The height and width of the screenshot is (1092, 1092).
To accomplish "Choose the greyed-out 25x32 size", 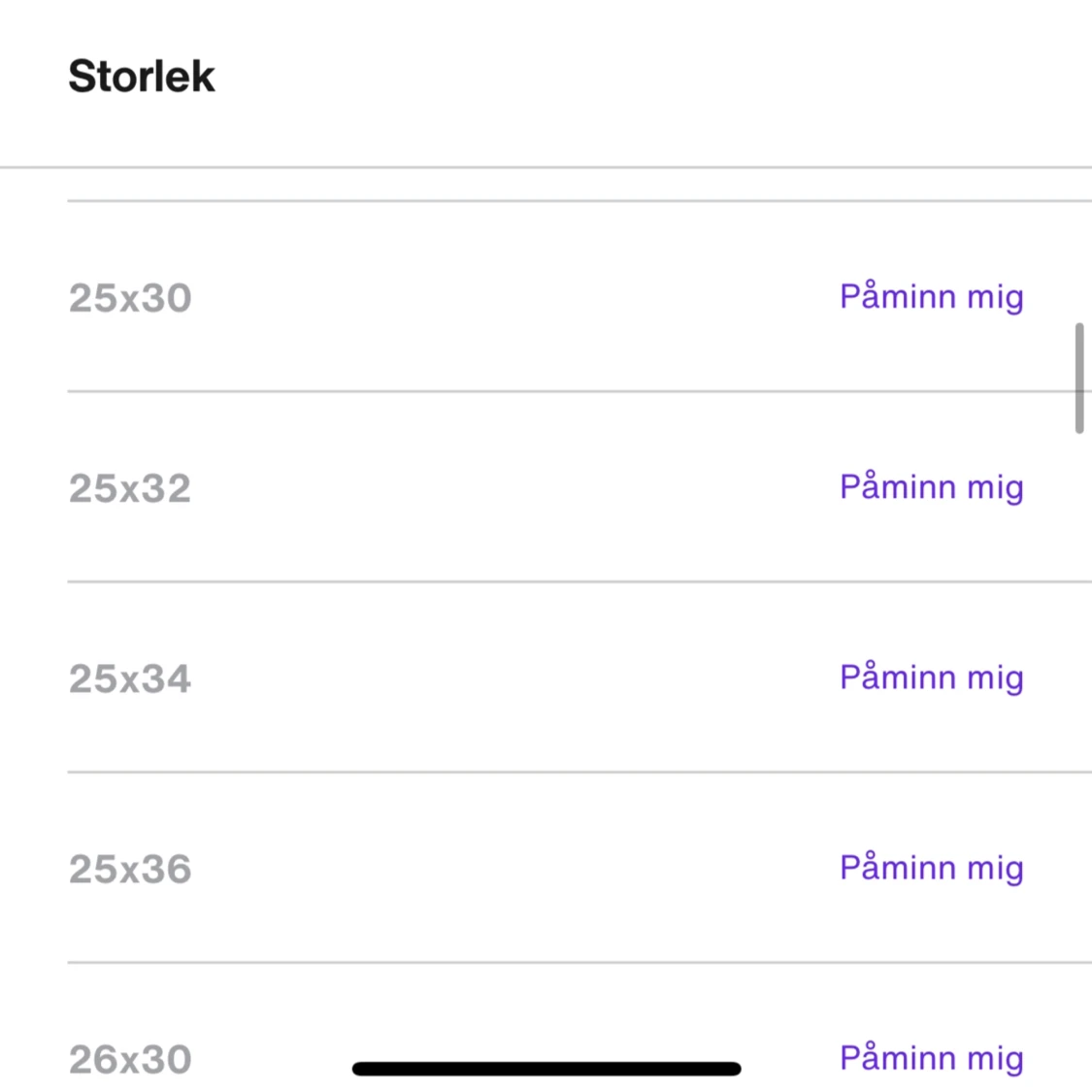I will click(x=129, y=488).
